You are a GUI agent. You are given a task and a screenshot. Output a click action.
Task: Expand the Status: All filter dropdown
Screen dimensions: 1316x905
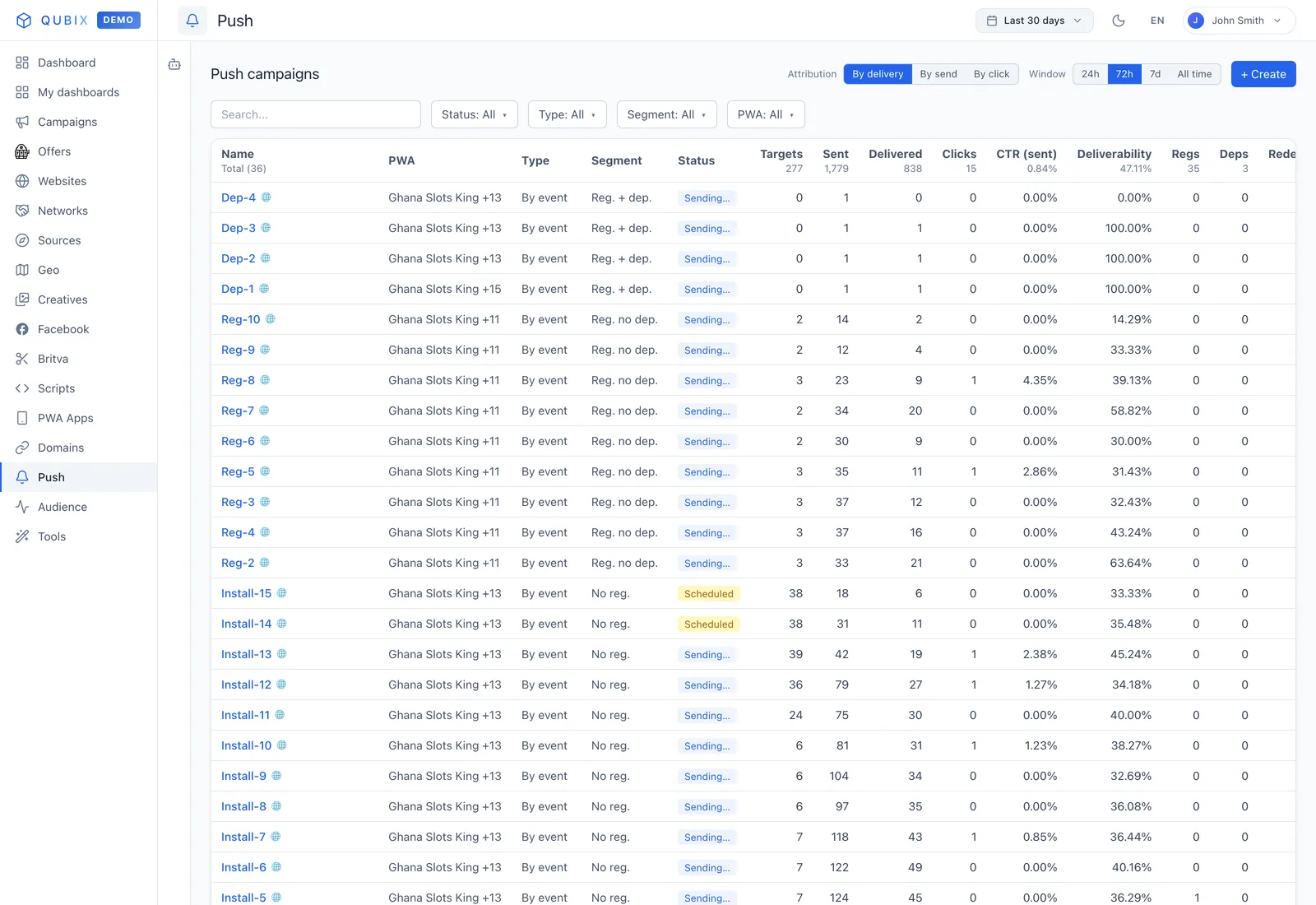pyautogui.click(x=475, y=114)
